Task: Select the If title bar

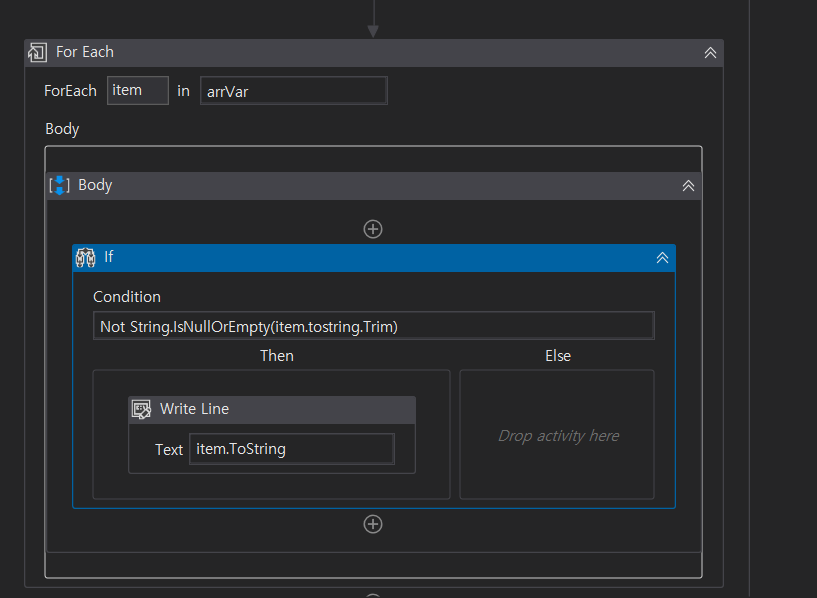Action: click(374, 258)
